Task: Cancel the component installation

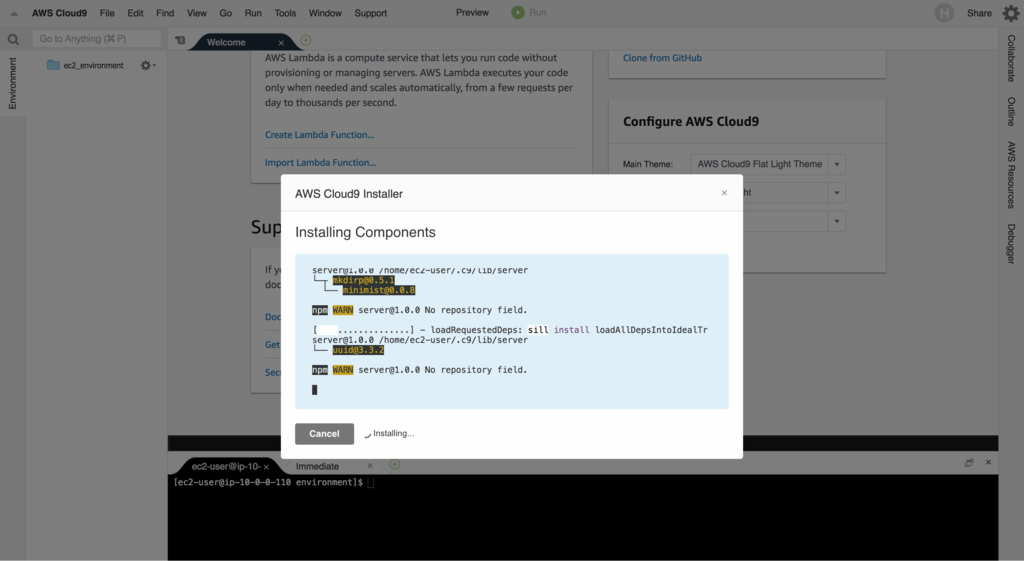Action: point(325,434)
